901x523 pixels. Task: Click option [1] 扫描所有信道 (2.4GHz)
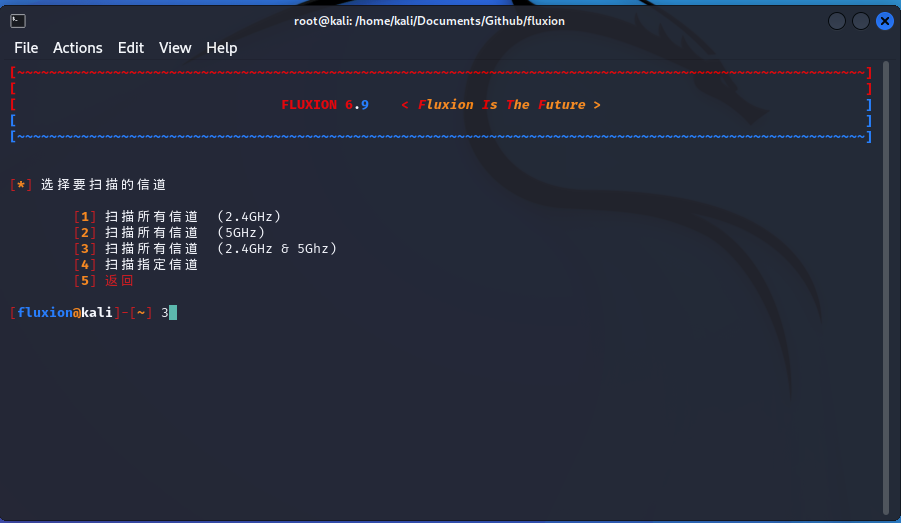click(x=177, y=217)
